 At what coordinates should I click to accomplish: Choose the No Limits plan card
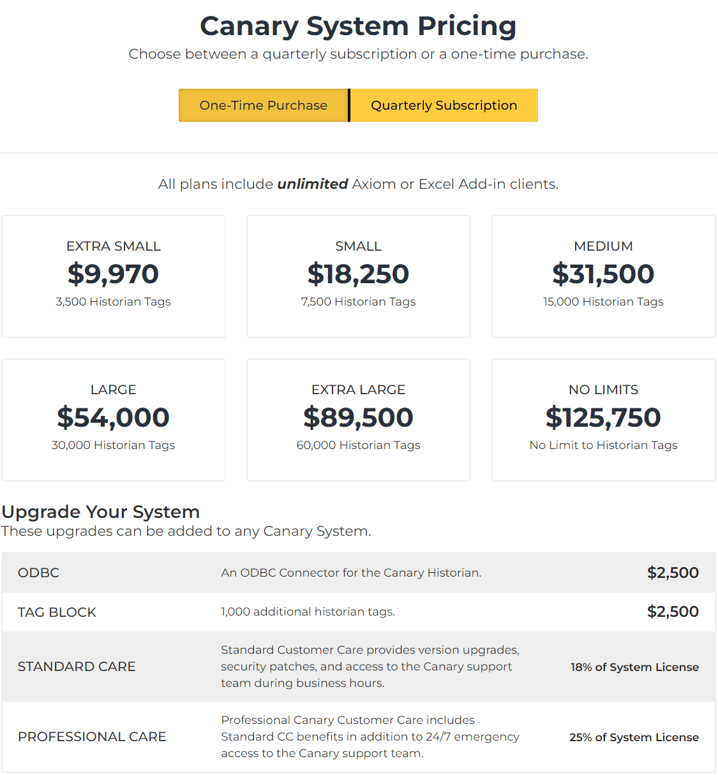603,420
